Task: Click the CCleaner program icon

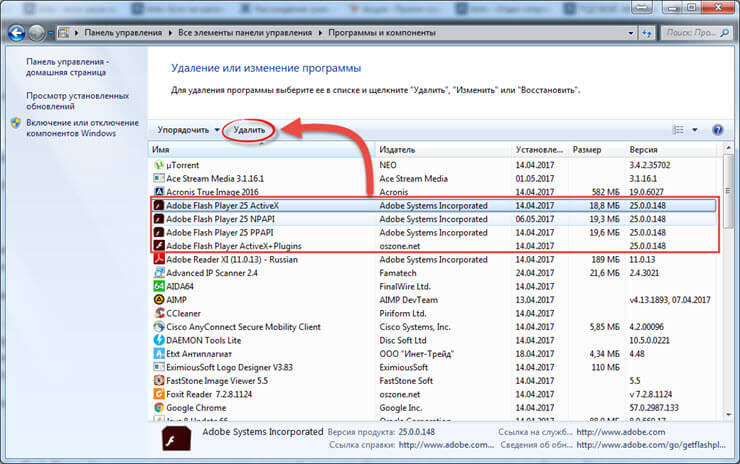Action: coord(159,313)
